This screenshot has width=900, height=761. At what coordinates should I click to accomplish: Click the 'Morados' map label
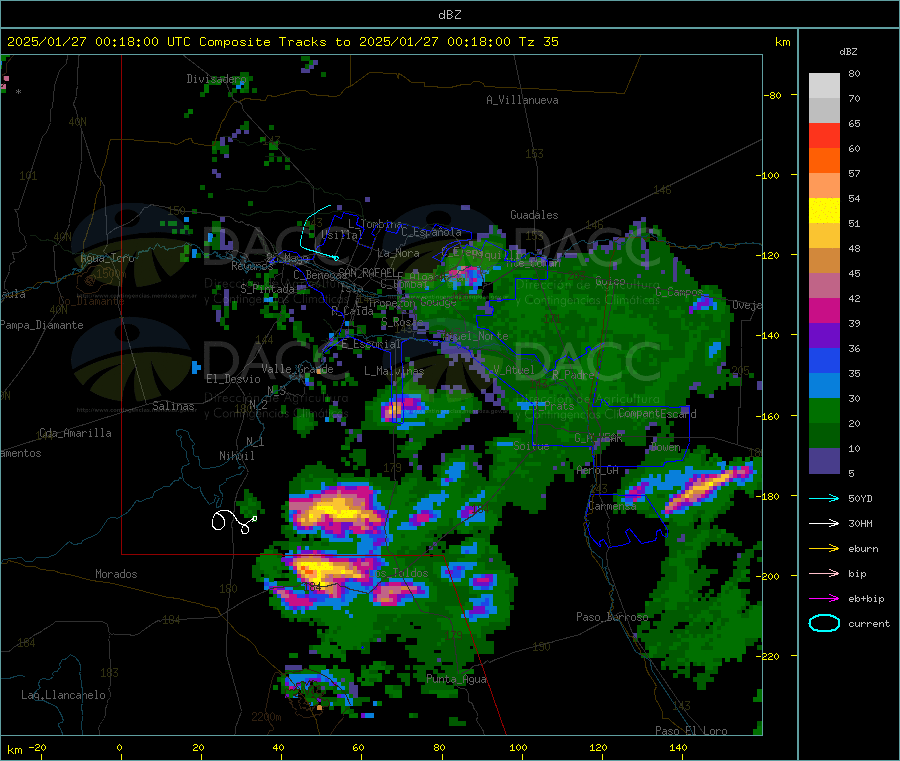click(116, 574)
